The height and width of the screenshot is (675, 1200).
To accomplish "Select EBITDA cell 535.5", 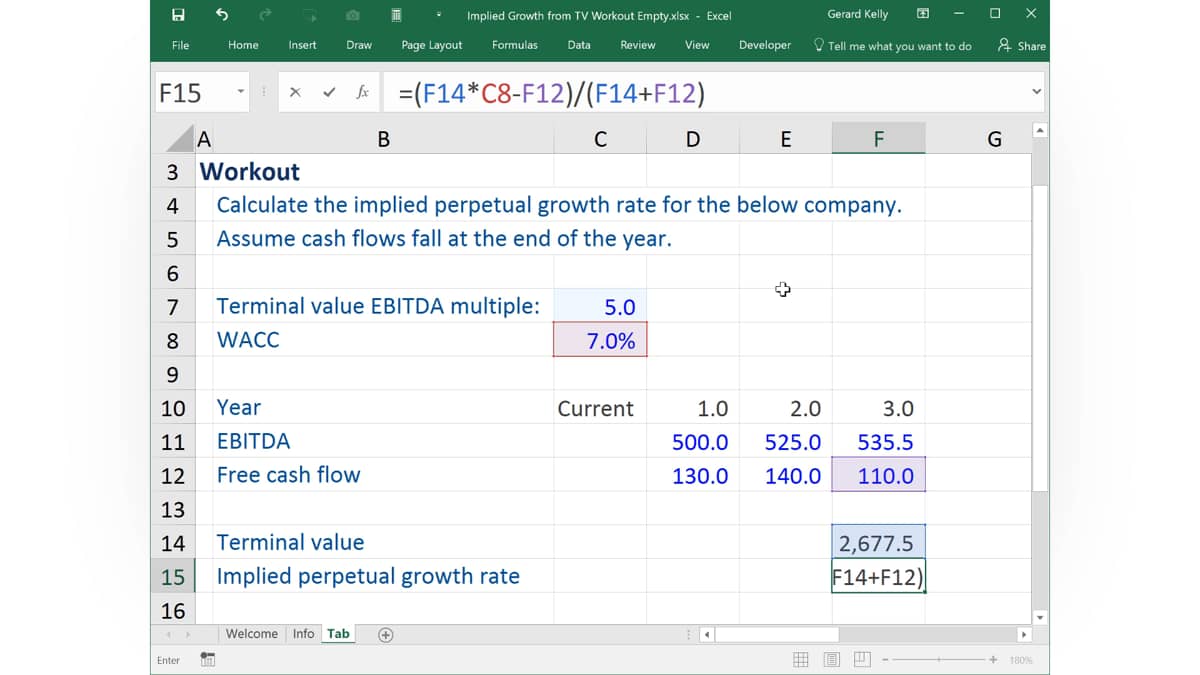I will click(878, 442).
